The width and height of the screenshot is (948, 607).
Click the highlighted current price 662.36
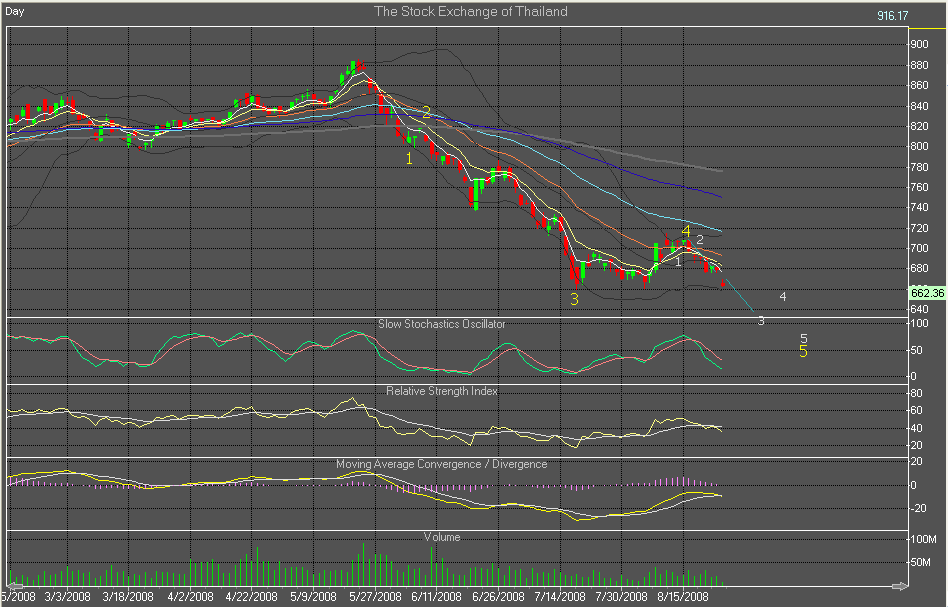coord(927,293)
